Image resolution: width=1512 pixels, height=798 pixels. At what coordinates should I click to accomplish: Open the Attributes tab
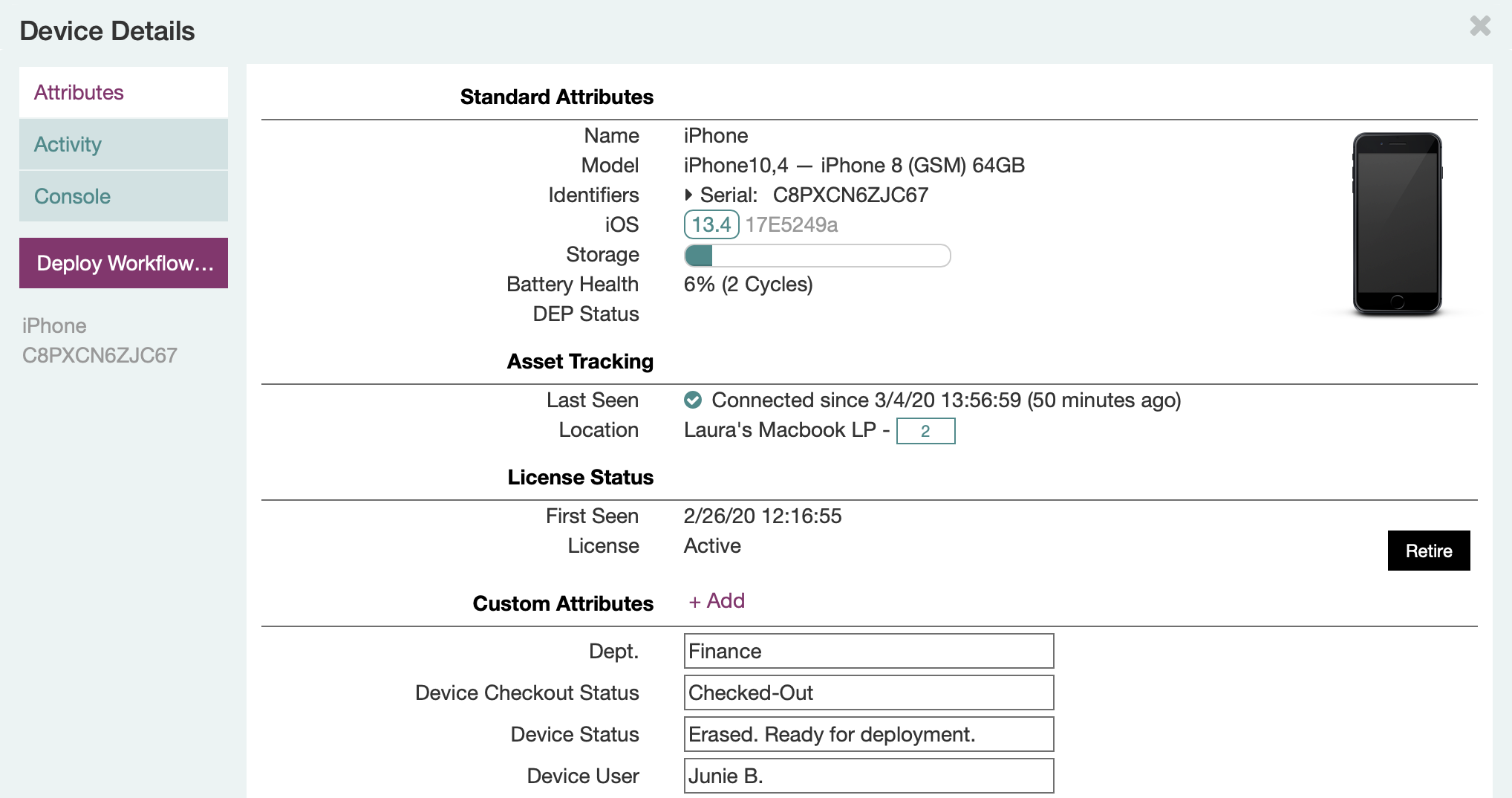(123, 92)
